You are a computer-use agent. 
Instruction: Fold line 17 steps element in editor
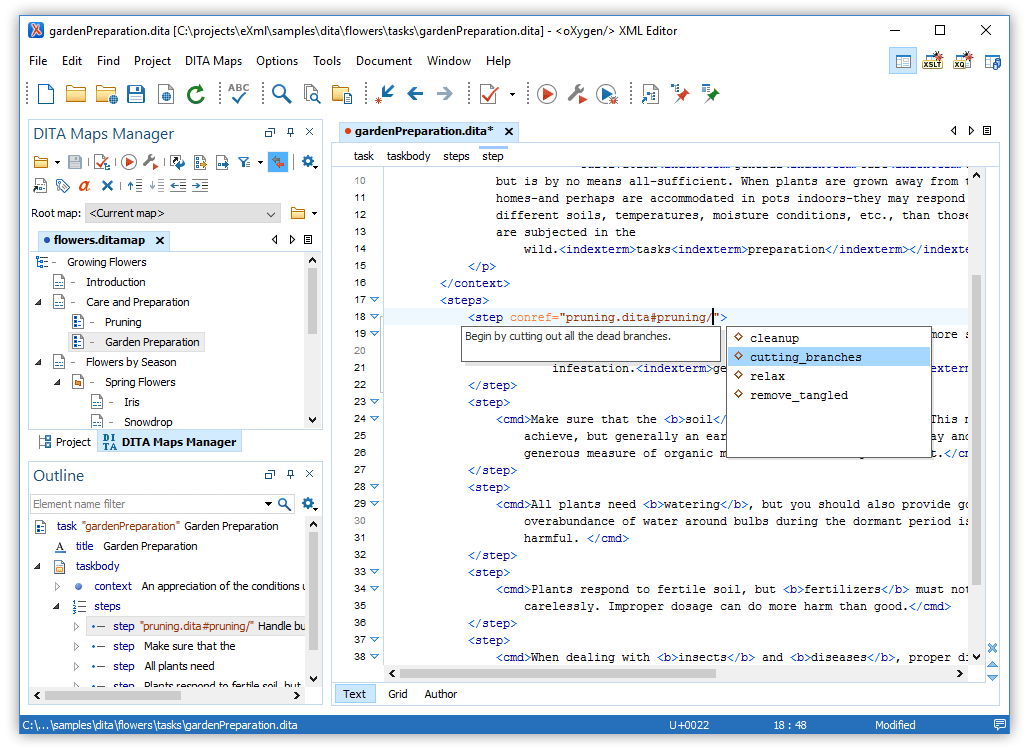point(374,299)
